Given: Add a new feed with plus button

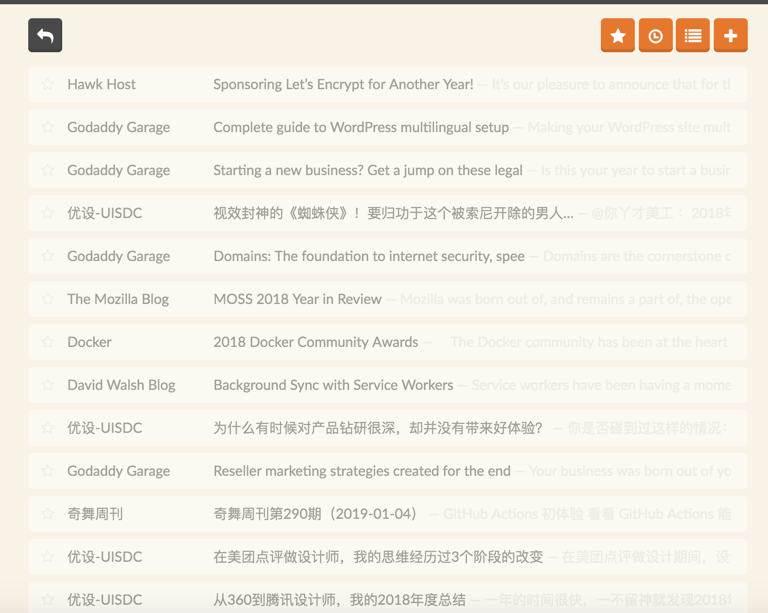Looking at the screenshot, I should (x=731, y=35).
